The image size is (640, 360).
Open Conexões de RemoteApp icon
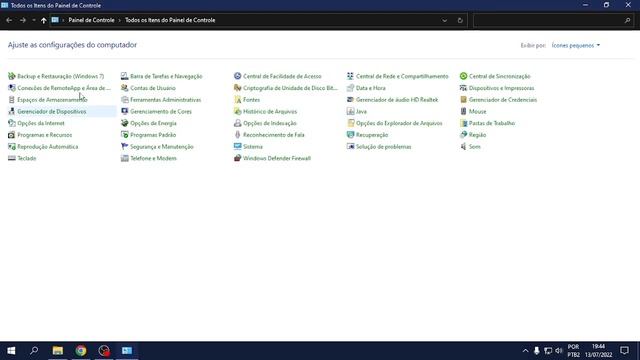tap(11, 88)
